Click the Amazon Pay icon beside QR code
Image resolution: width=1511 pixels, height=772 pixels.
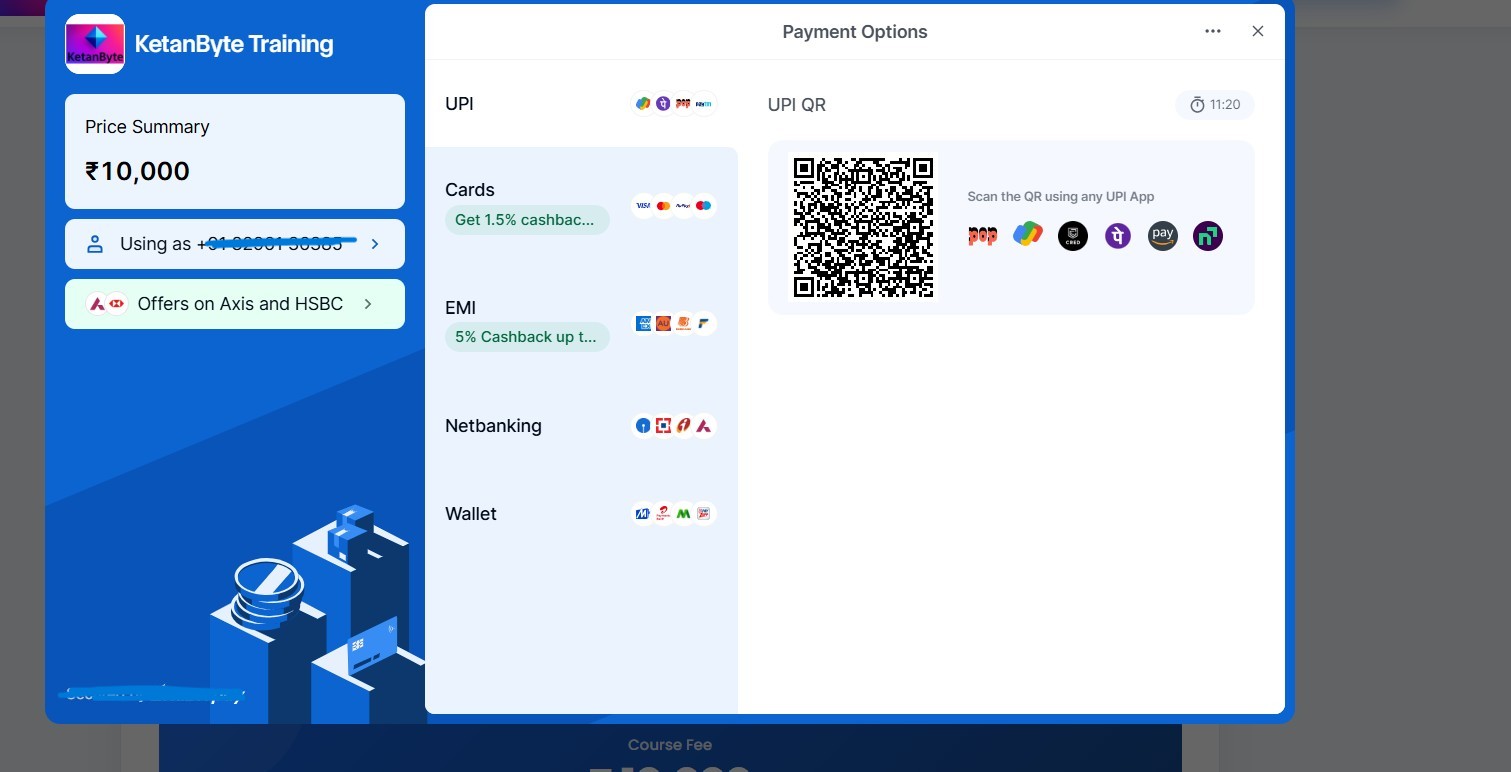pyautogui.click(x=1163, y=236)
